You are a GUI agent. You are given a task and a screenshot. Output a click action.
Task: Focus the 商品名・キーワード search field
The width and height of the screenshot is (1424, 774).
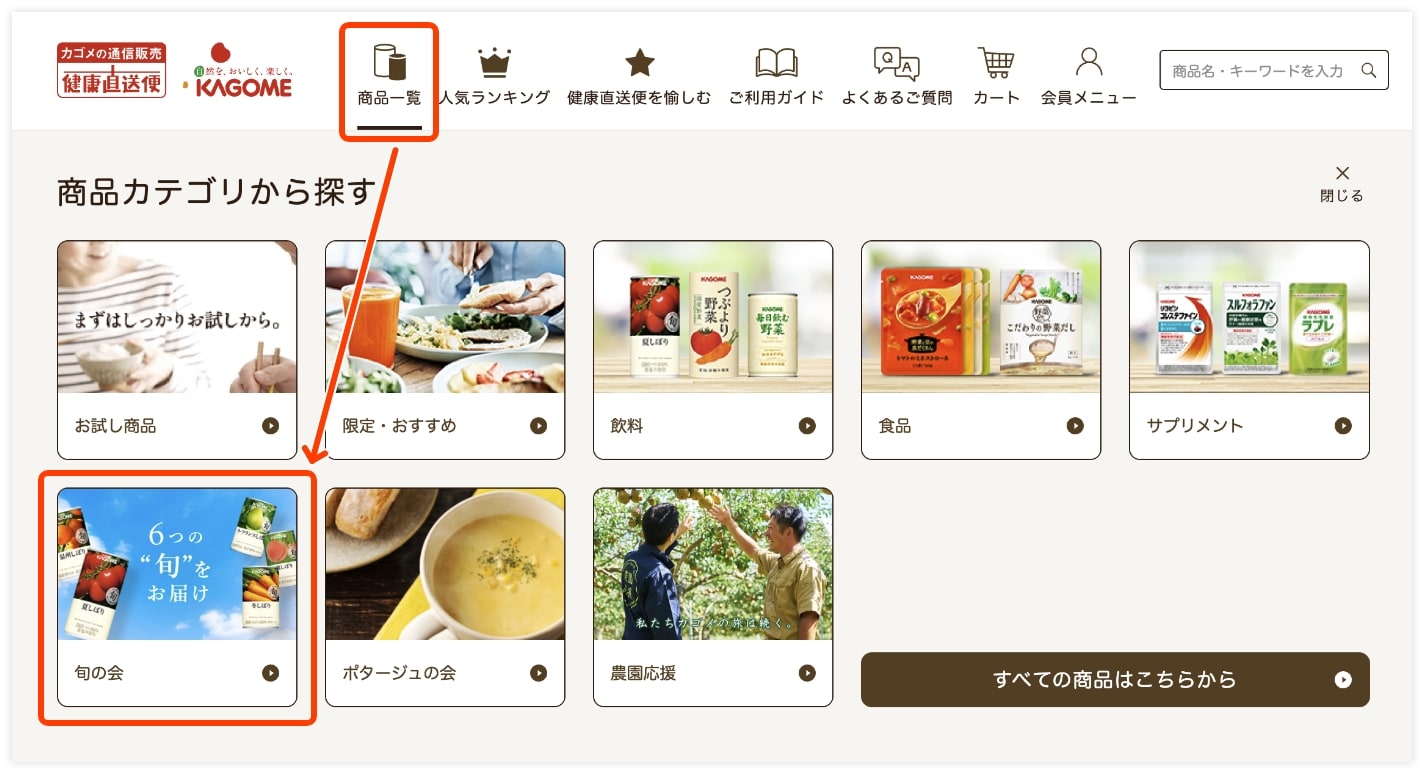tap(1262, 70)
